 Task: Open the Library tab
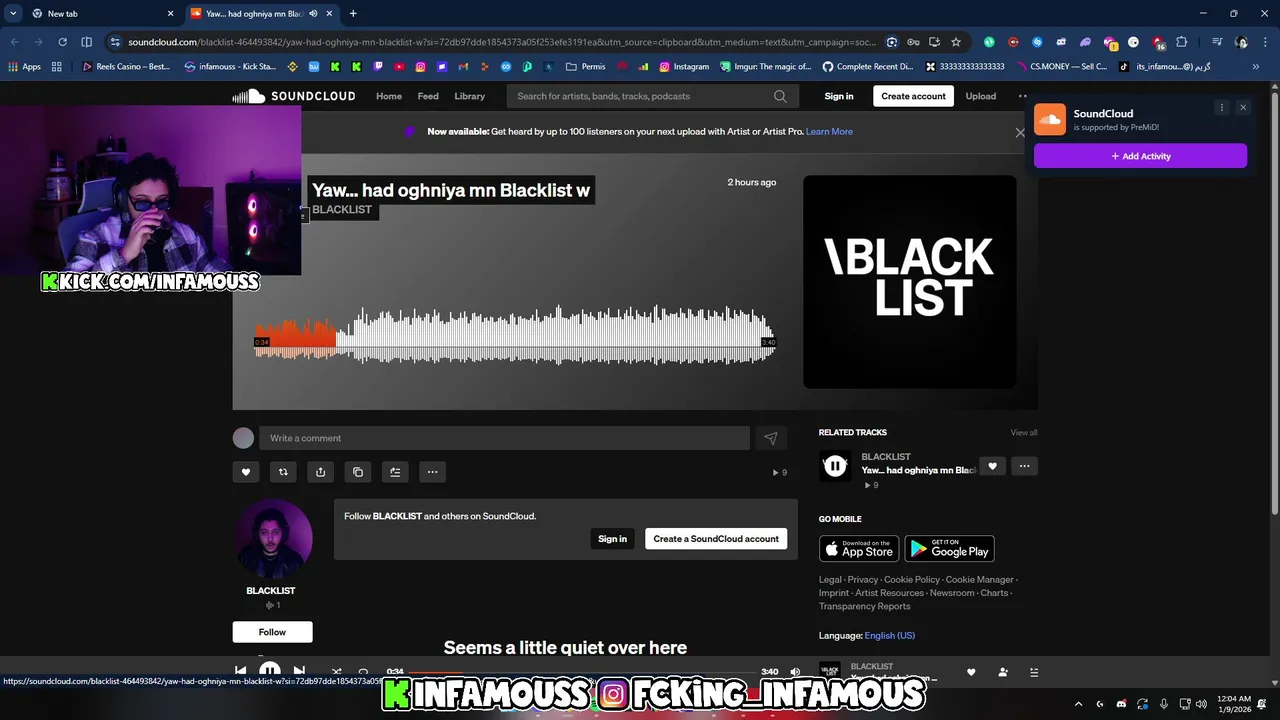pos(469,96)
